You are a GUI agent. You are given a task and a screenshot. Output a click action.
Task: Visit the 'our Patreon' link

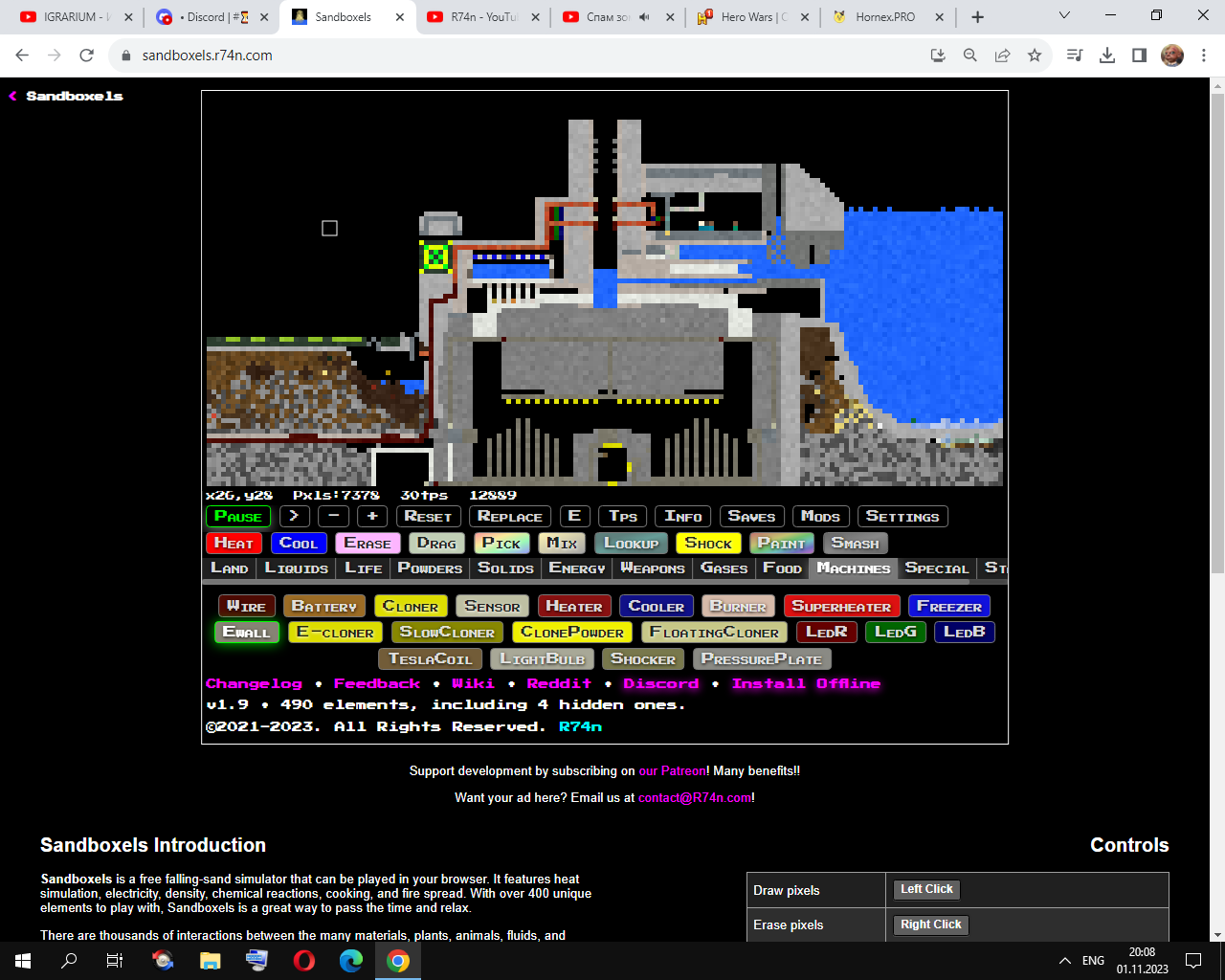(x=673, y=771)
